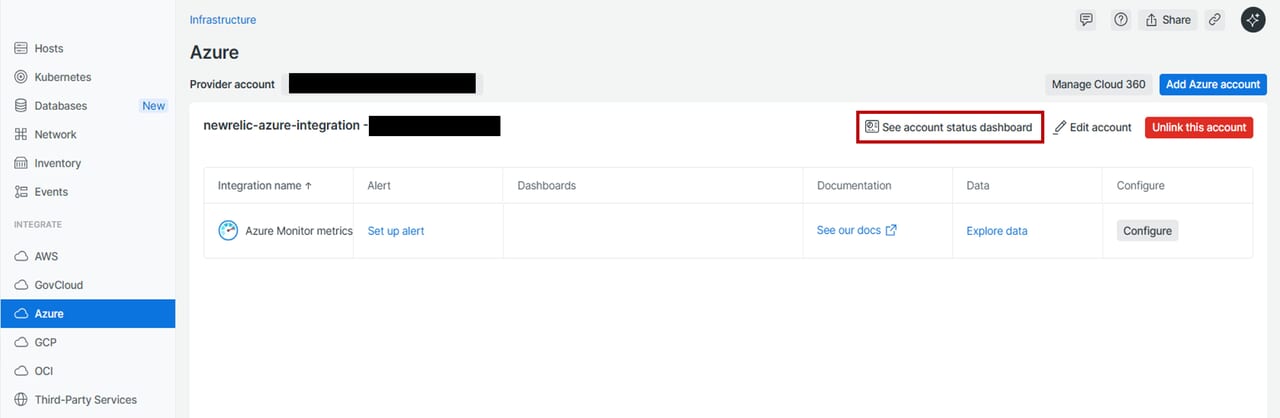Click the feedback speech bubble icon
The image size is (1280, 418).
(1086, 20)
